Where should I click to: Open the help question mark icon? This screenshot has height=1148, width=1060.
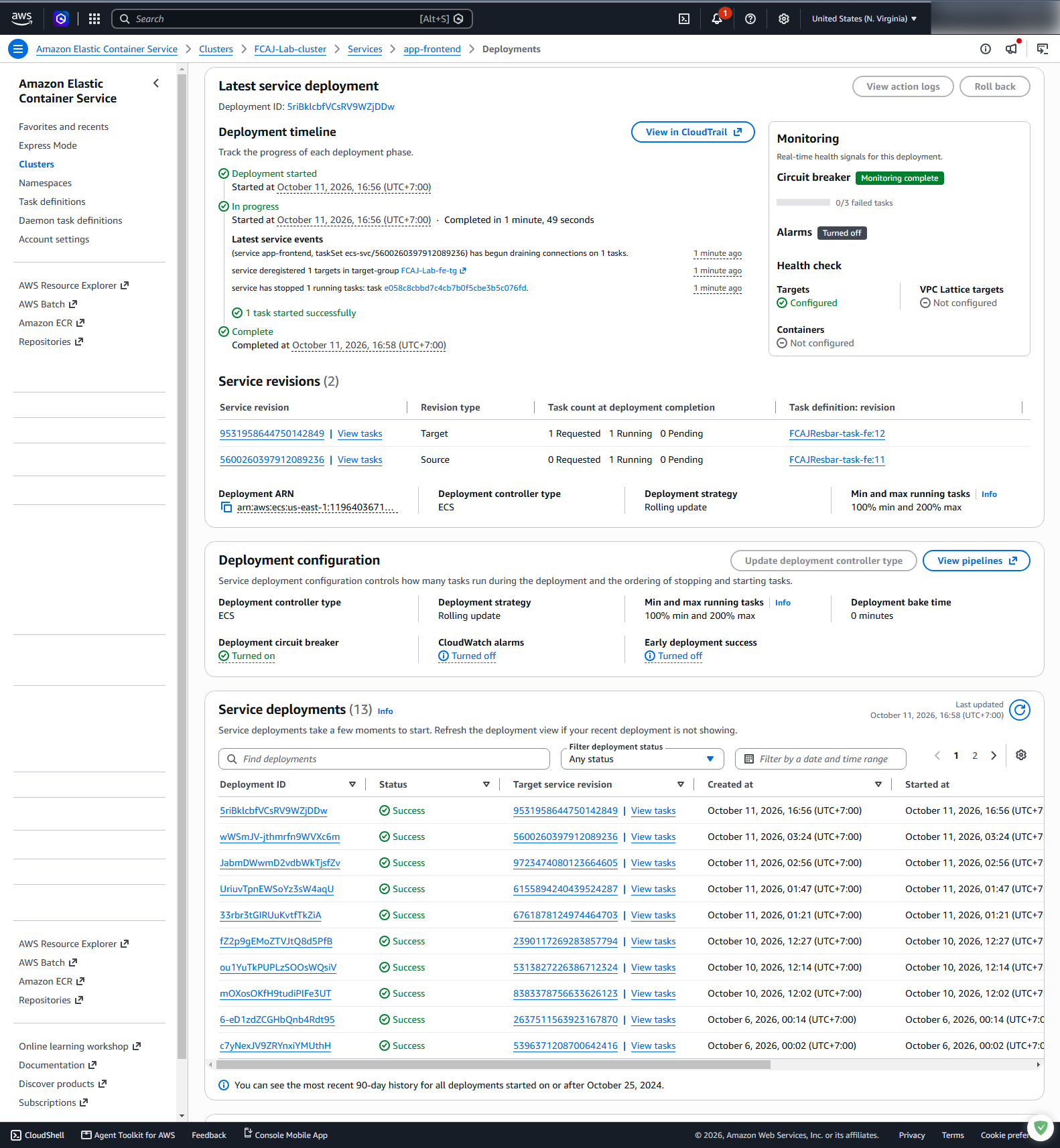(x=750, y=19)
